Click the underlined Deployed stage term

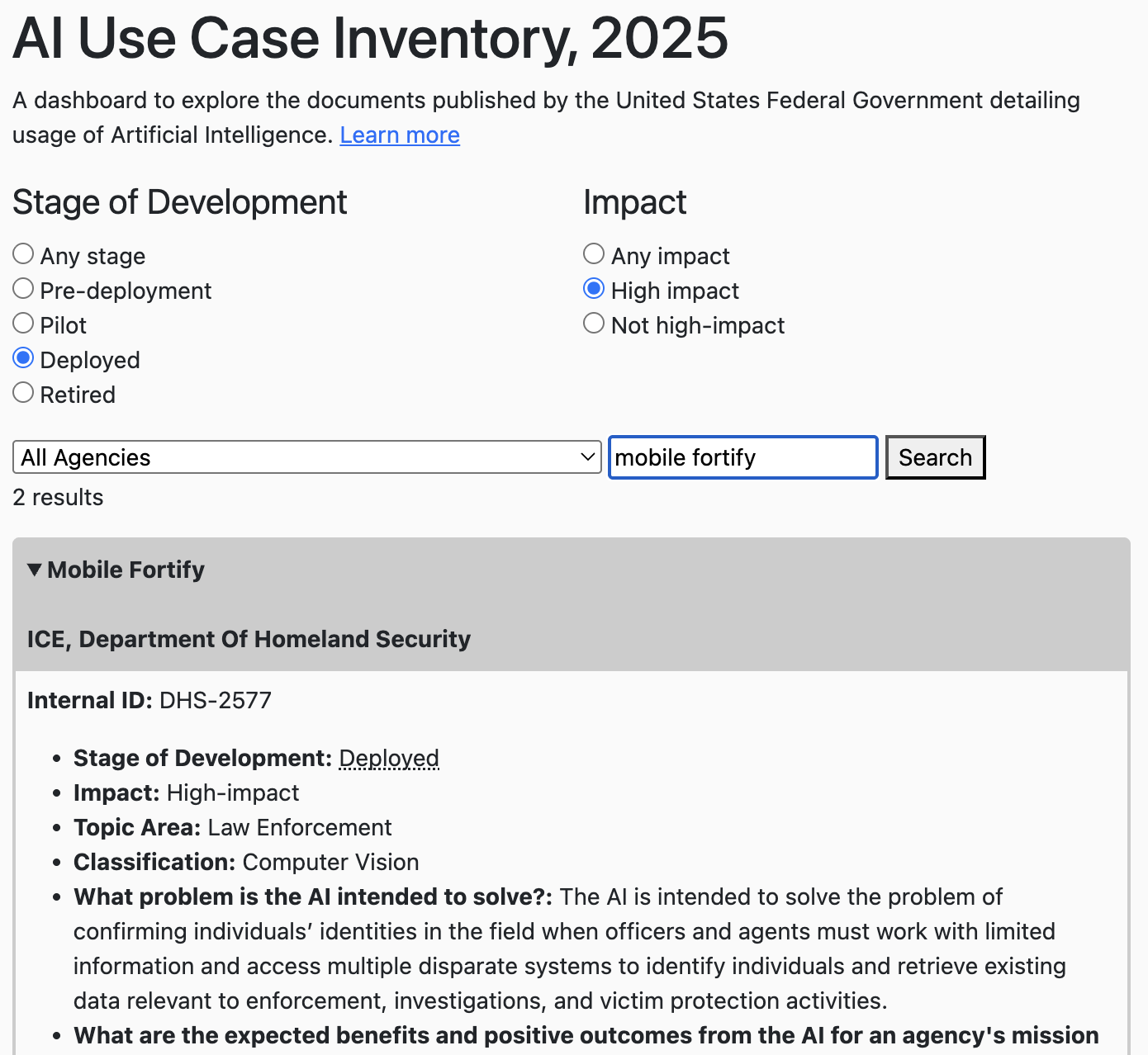click(389, 758)
